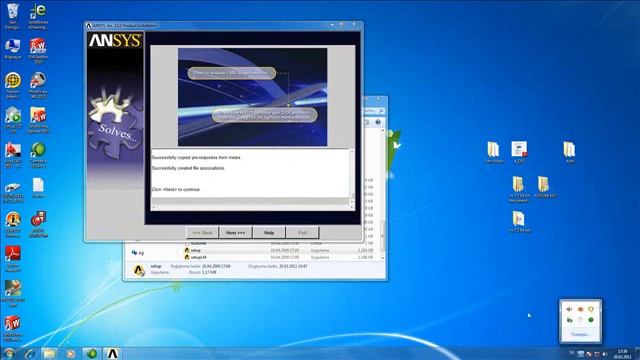This screenshot has height=360, width=640.
Task: Open the PhotoView 360 desktop shortcut
Action: point(38,84)
